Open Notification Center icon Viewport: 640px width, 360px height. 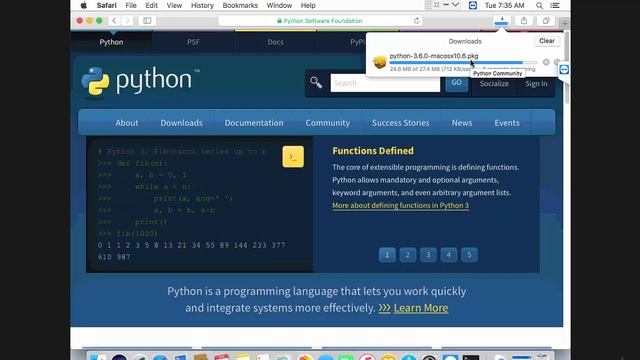coord(555,5)
